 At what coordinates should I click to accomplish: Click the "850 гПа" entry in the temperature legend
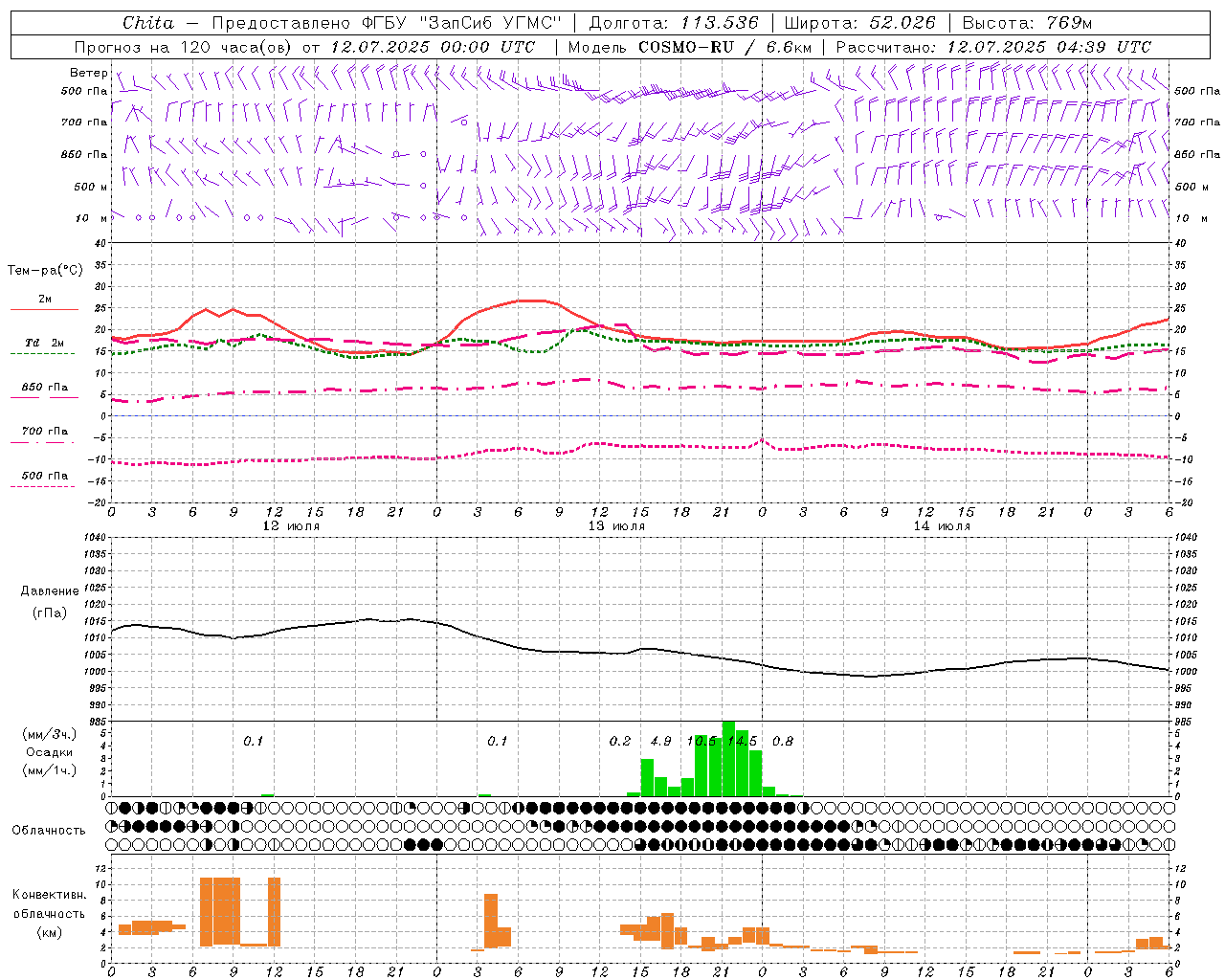pyautogui.click(x=45, y=388)
